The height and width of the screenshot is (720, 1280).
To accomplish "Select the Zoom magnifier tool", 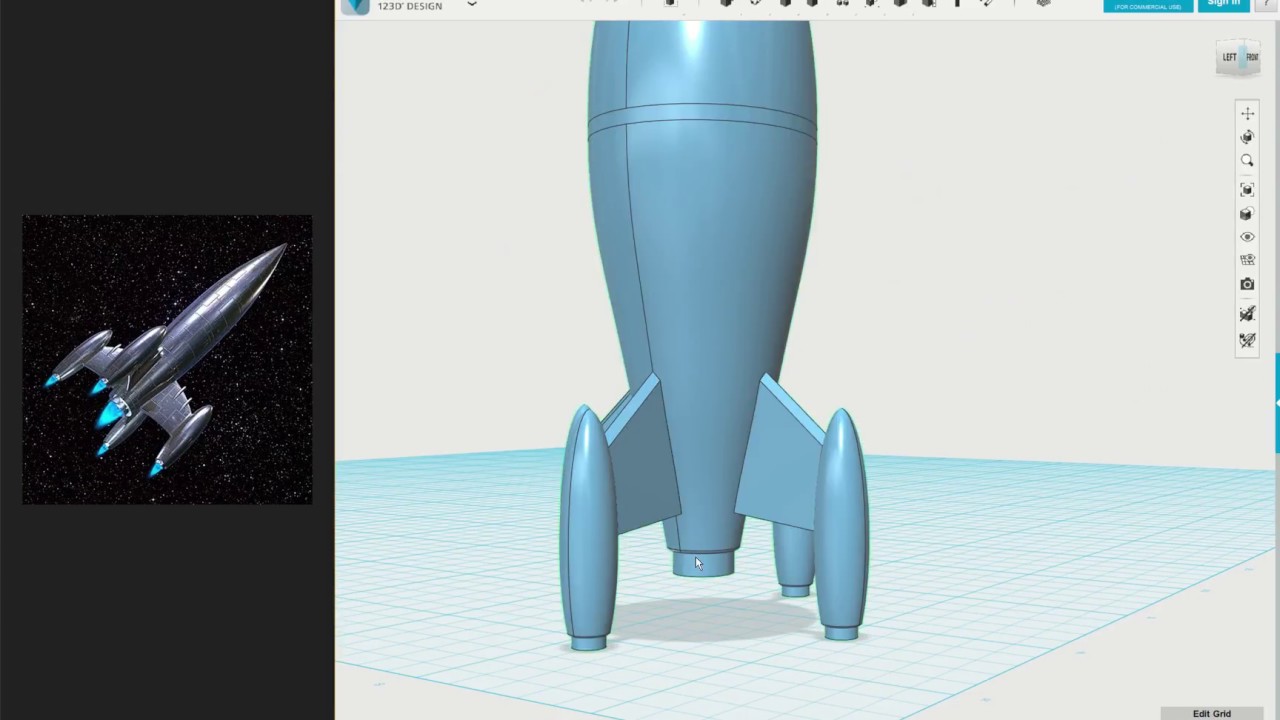I will pyautogui.click(x=1247, y=161).
